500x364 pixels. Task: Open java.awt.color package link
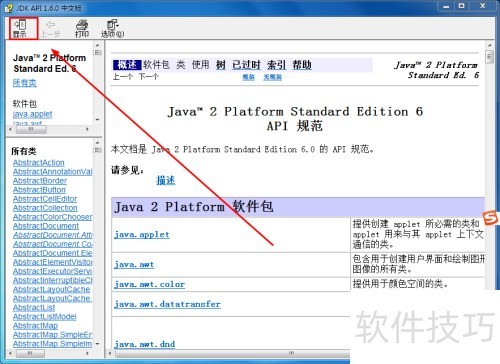149,285
